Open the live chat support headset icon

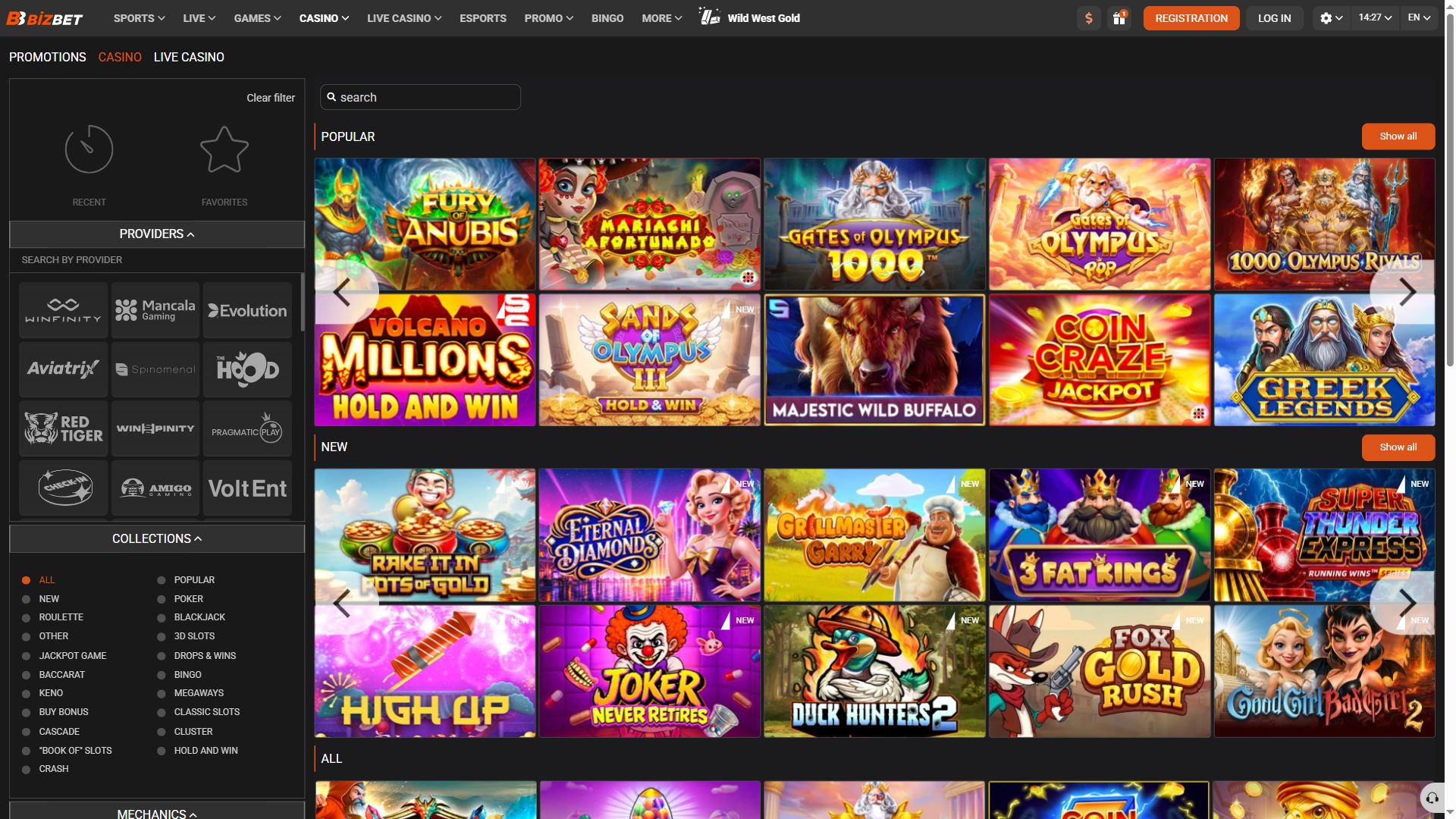[1432, 798]
